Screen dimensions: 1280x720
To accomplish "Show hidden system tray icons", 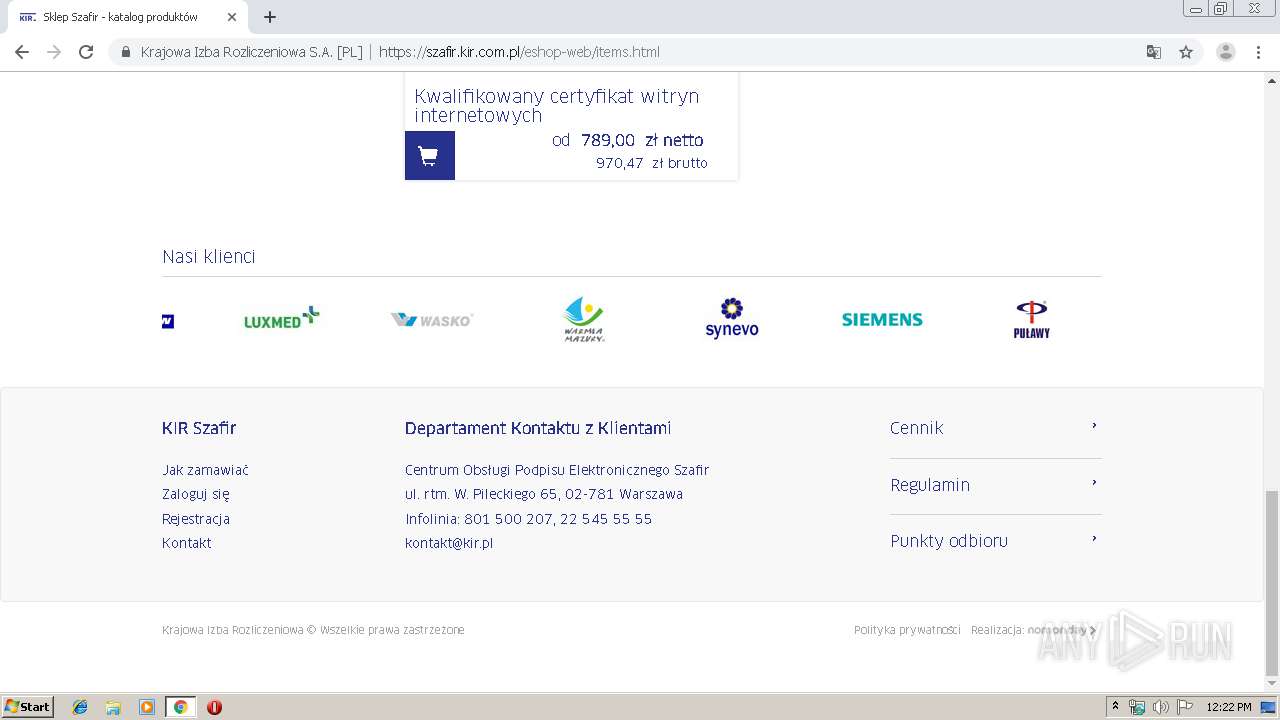I will [x=1115, y=707].
